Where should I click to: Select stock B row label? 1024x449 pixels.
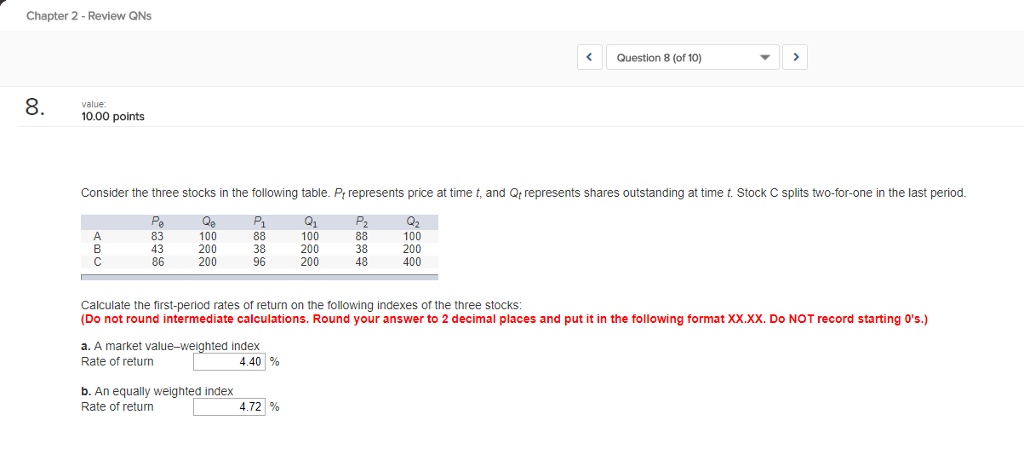(98, 249)
